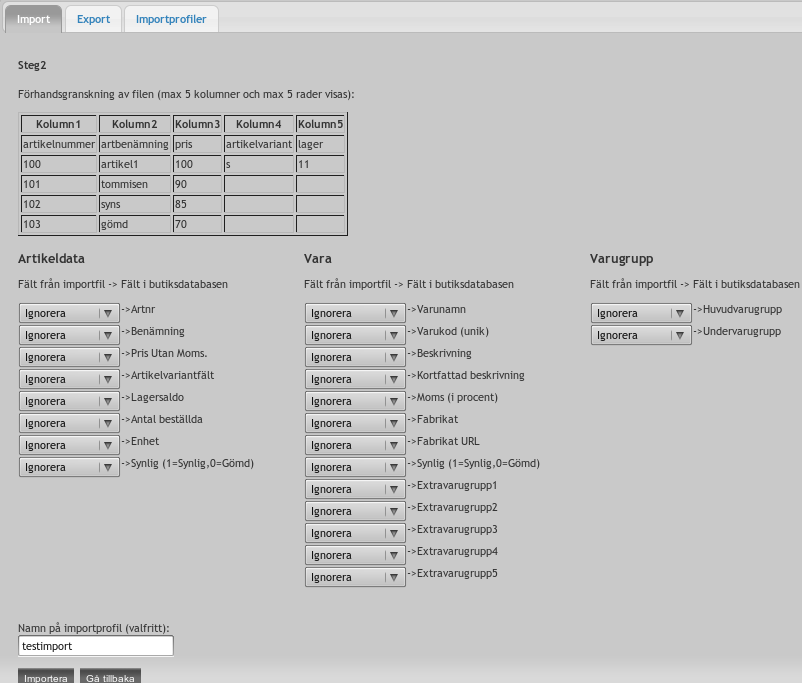Click the '101' cell in Kolumn1
The height and width of the screenshot is (683, 802).
tap(58, 184)
